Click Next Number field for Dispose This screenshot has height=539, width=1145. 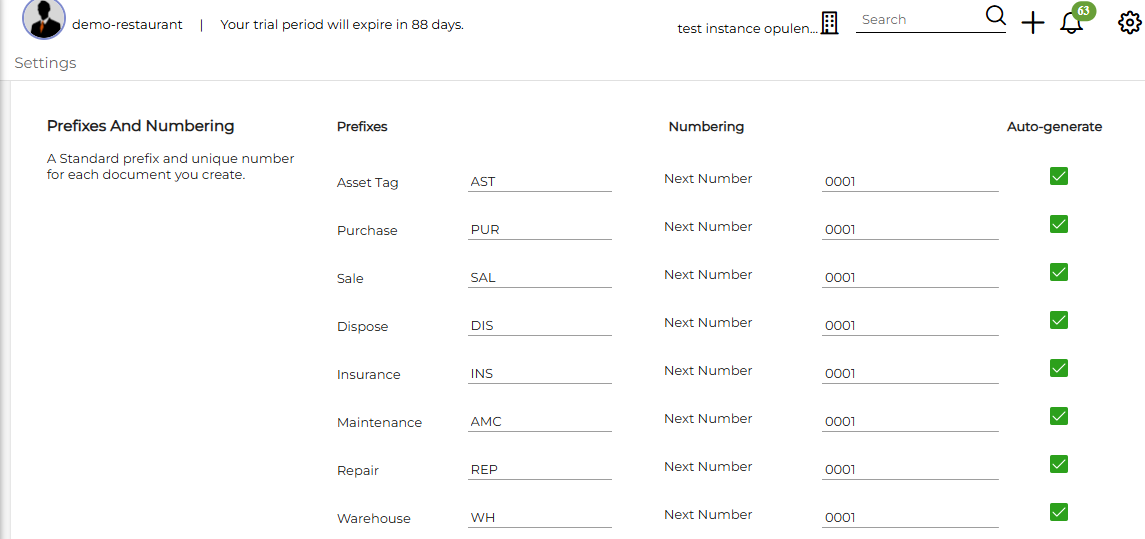click(910, 326)
